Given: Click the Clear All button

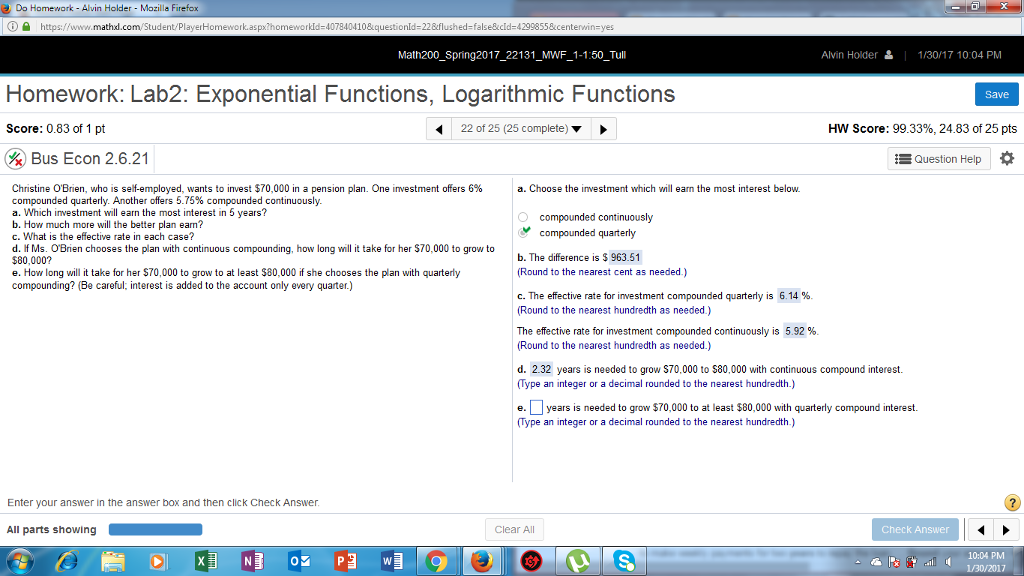Looking at the screenshot, I should (x=514, y=529).
